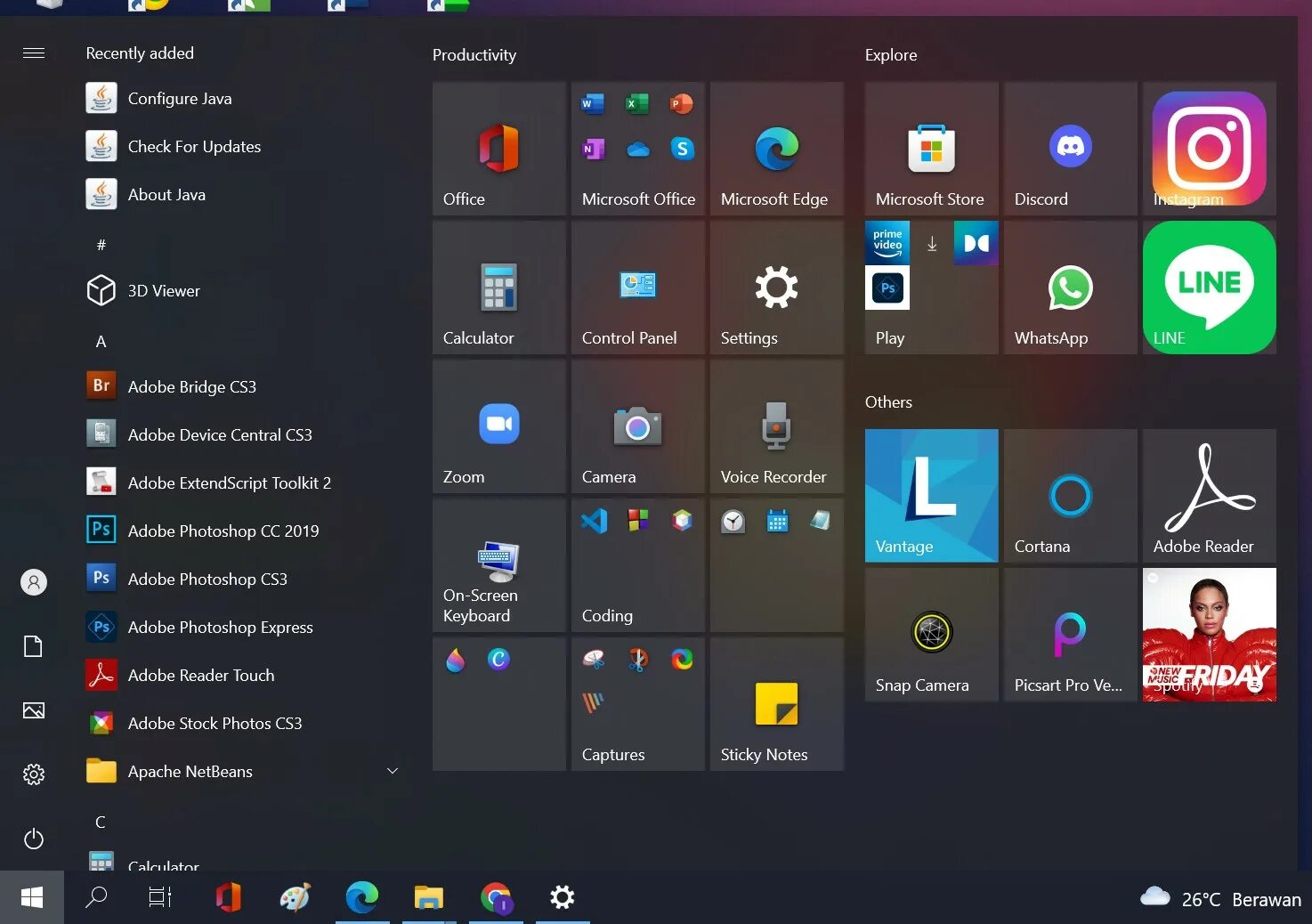Click the Power button in sidebar
This screenshot has height=924, width=1312.
click(x=34, y=839)
